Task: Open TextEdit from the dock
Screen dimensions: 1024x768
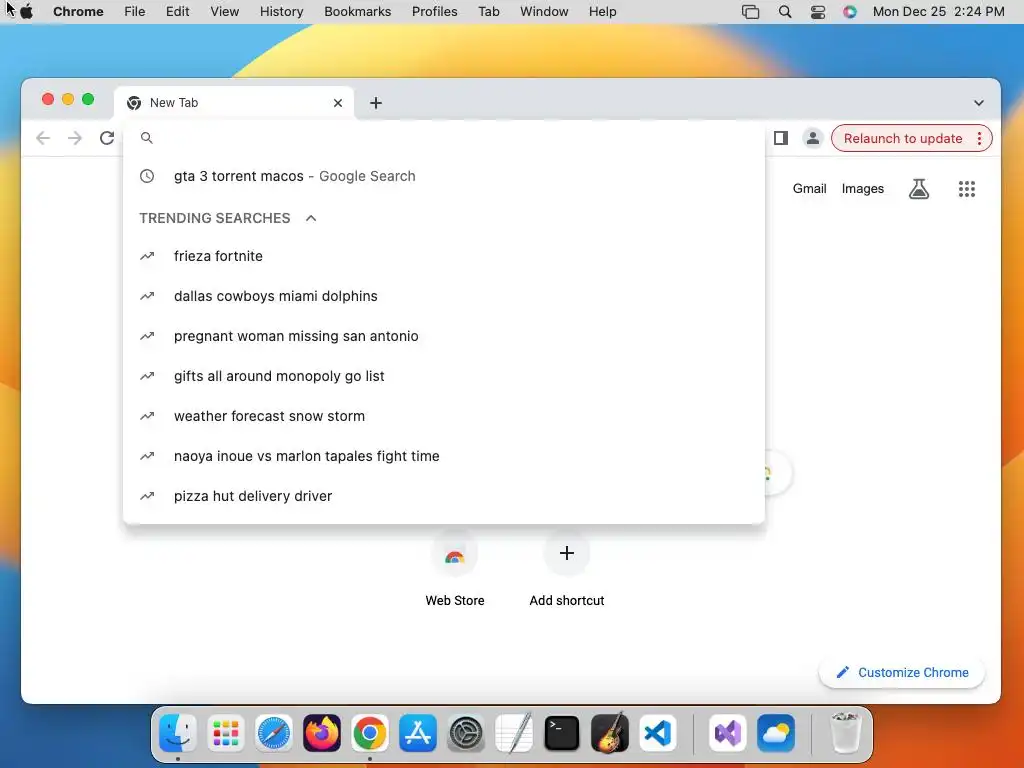Action: 514,733
